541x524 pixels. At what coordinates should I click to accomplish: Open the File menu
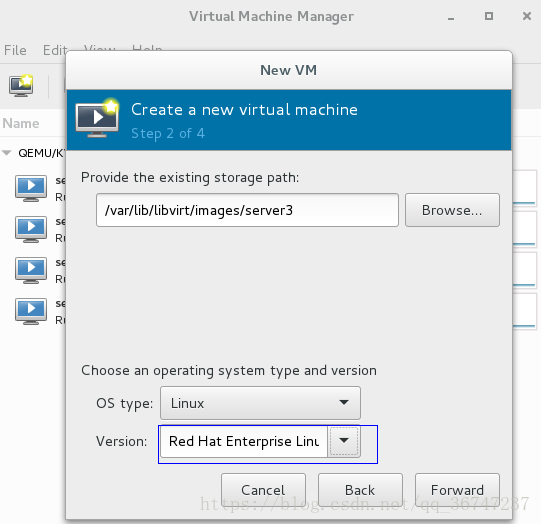pyautogui.click(x=15, y=50)
